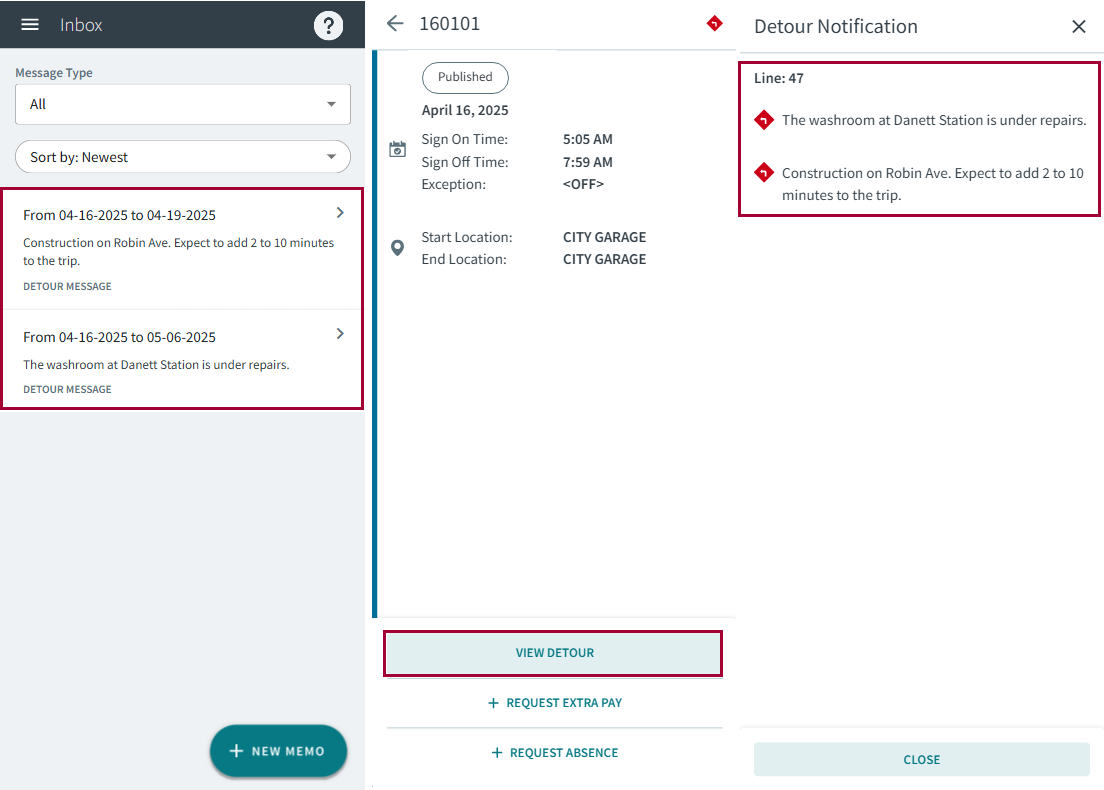Click the VIEW DETOUR button
Image resolution: width=1104 pixels, height=790 pixels.
(x=553, y=652)
